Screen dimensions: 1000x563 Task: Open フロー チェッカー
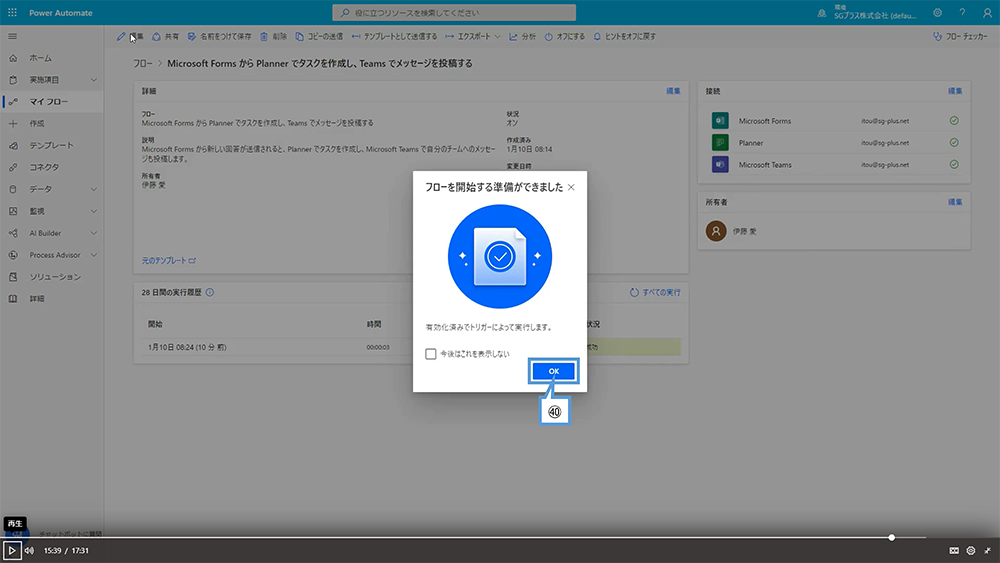point(960,37)
